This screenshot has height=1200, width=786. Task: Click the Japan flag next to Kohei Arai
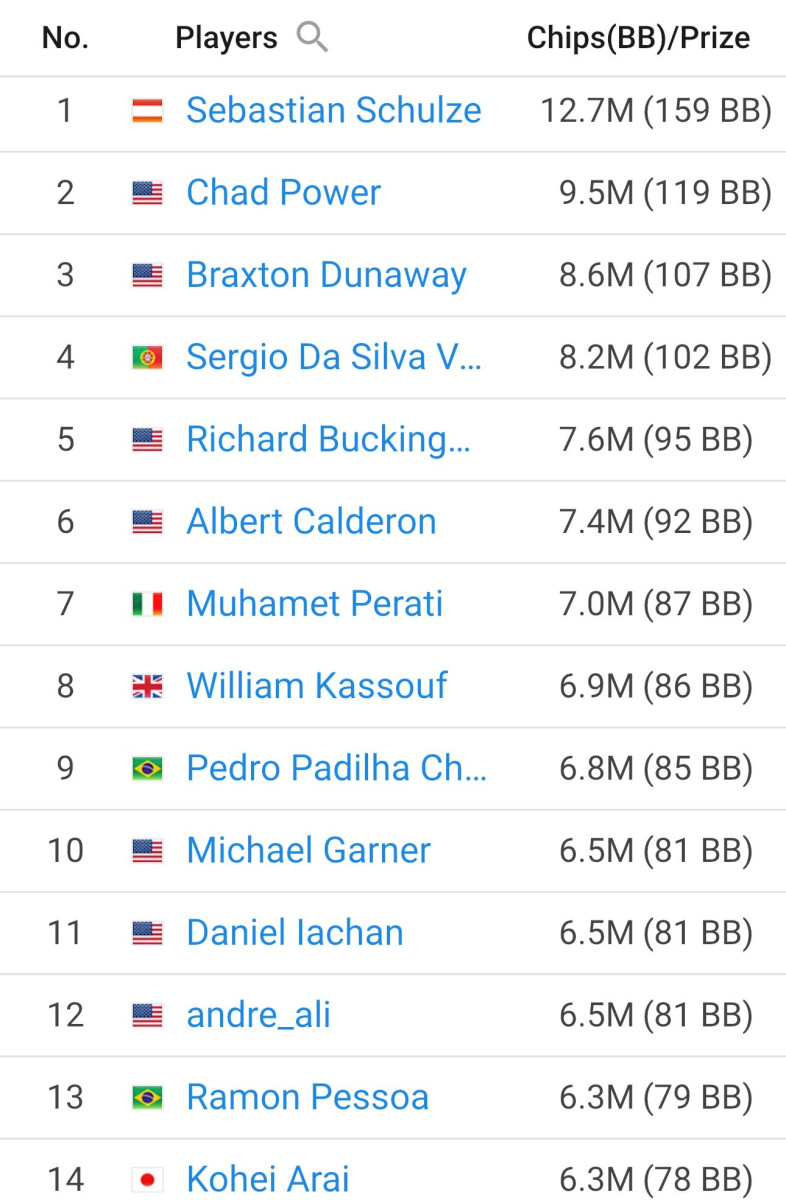click(147, 1180)
